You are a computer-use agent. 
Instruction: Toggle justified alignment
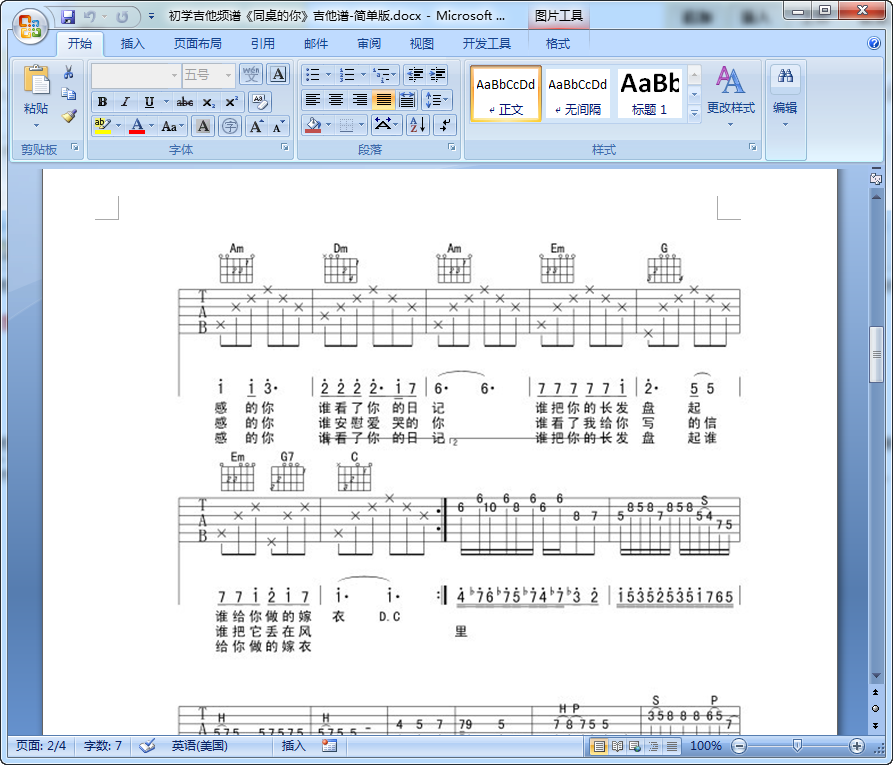pyautogui.click(x=383, y=100)
